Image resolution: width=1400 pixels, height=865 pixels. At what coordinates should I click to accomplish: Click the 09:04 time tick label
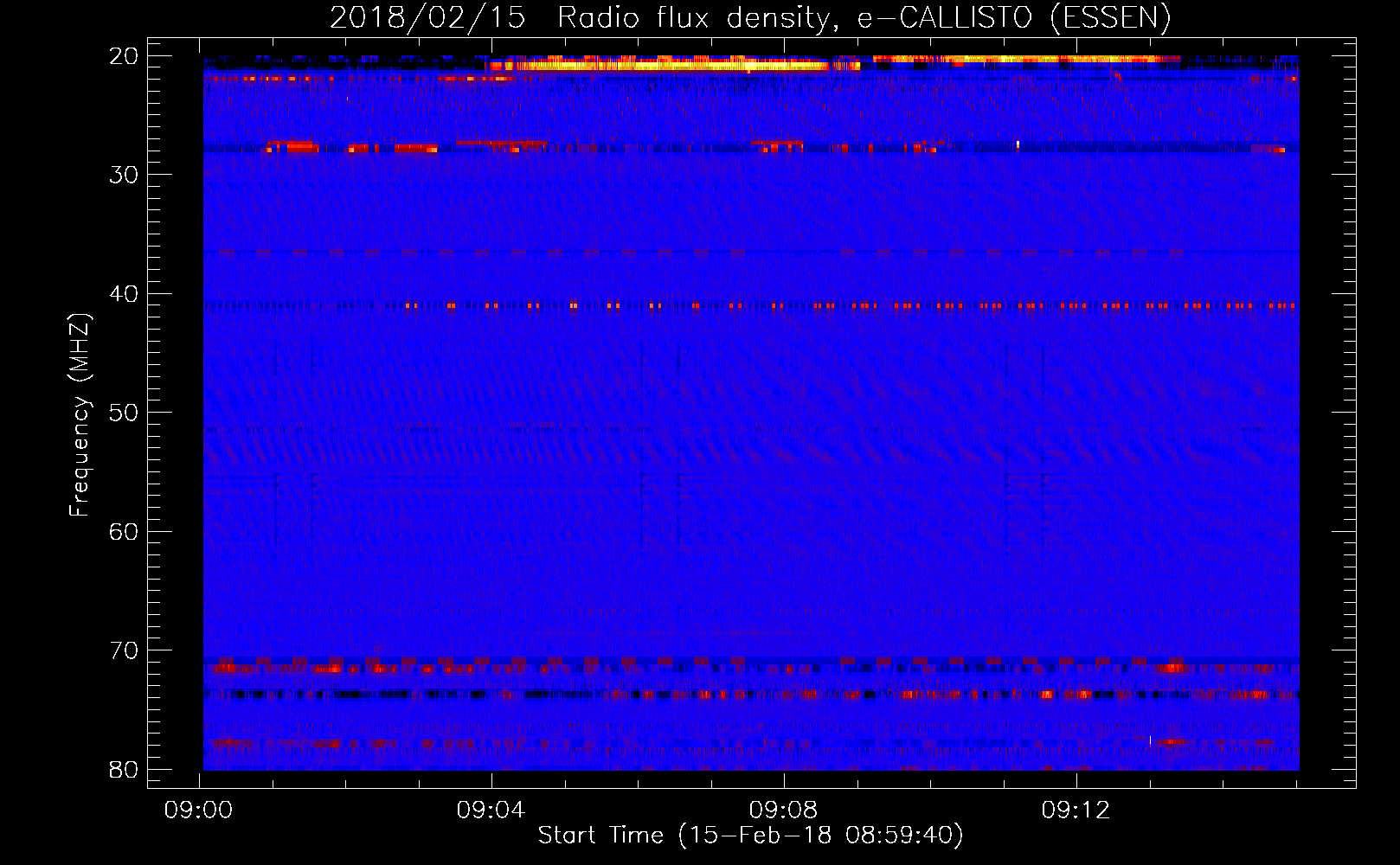click(491, 811)
